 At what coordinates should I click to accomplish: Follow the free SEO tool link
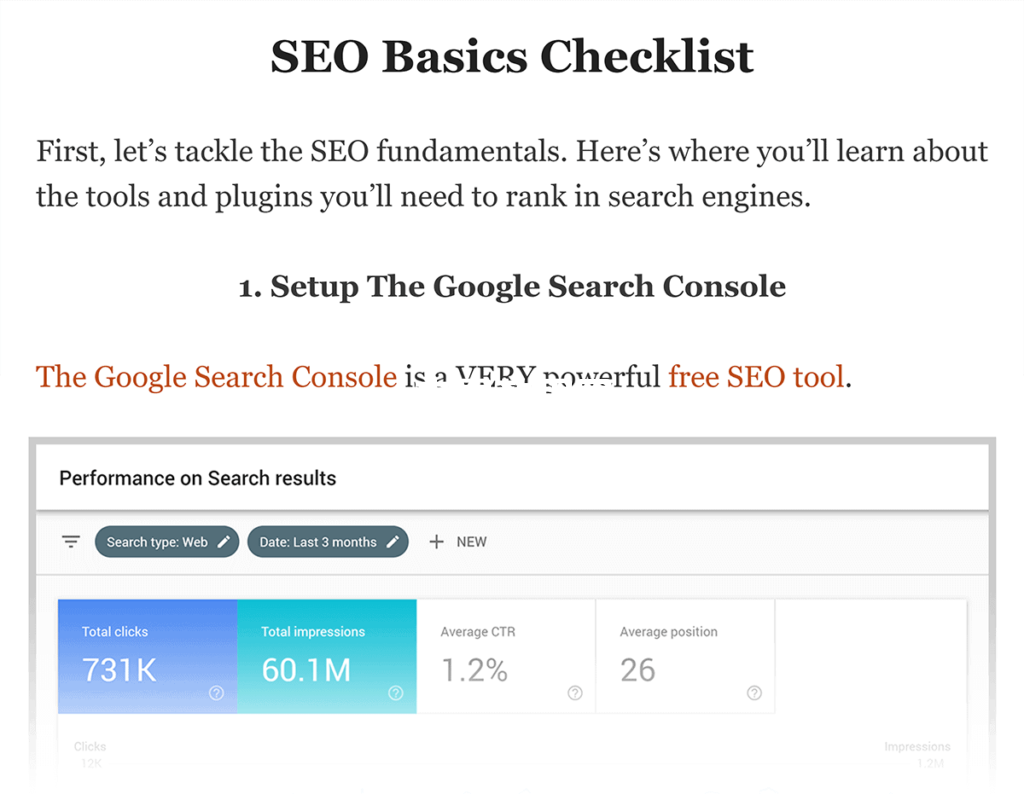pyautogui.click(x=756, y=377)
